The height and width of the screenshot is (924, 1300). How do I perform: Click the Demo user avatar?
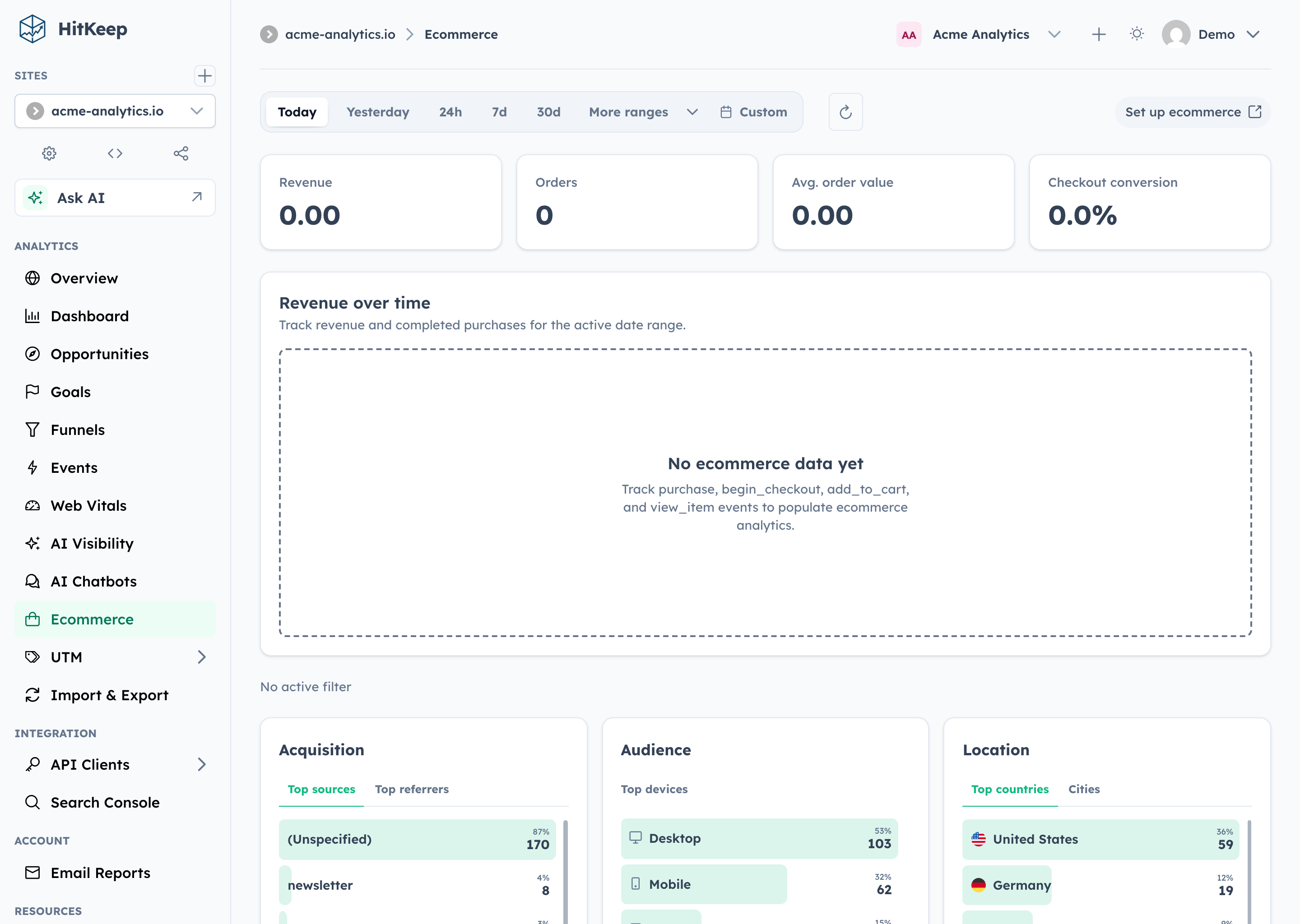pos(1176,34)
